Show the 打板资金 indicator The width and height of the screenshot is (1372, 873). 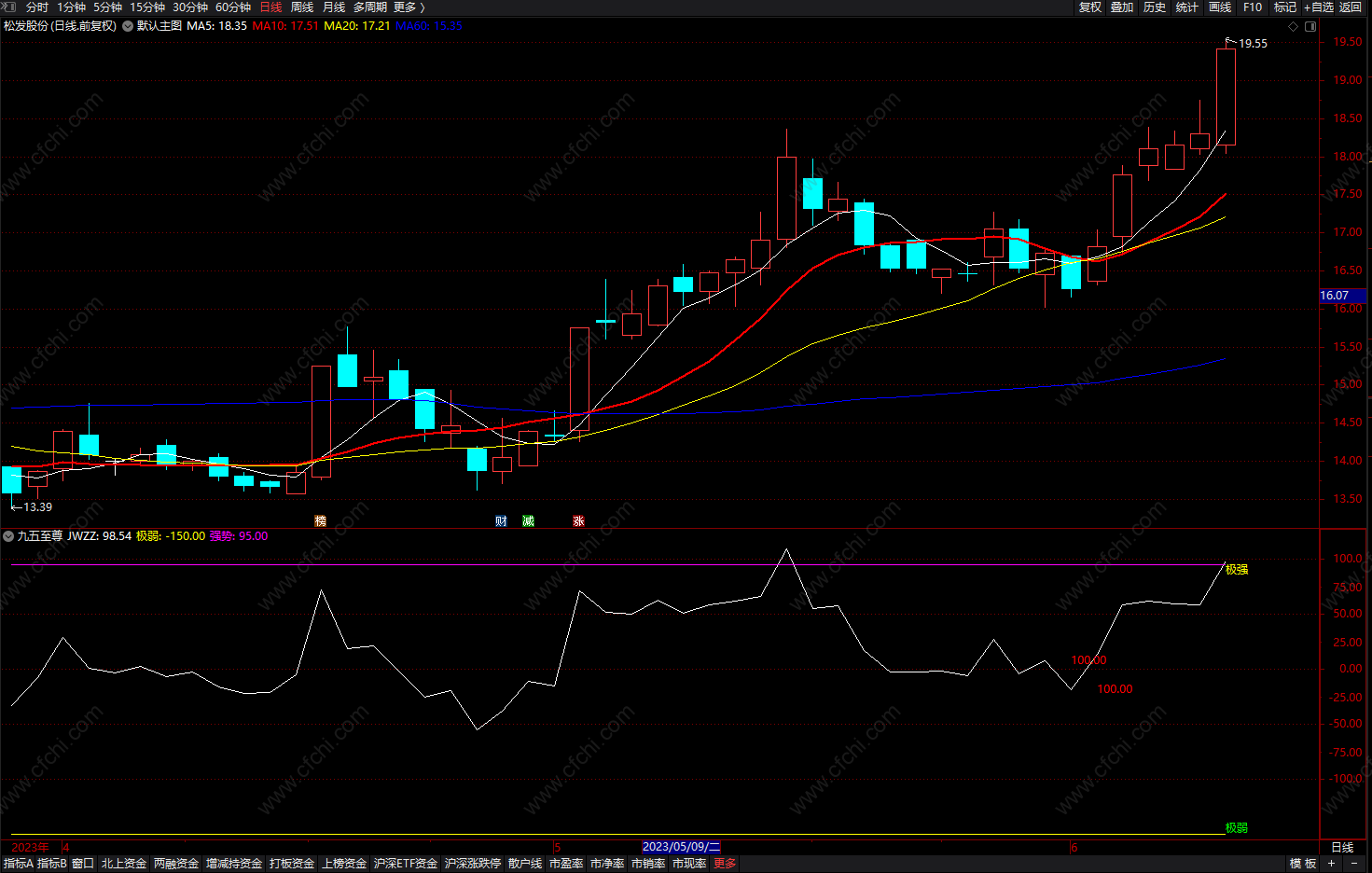click(292, 864)
